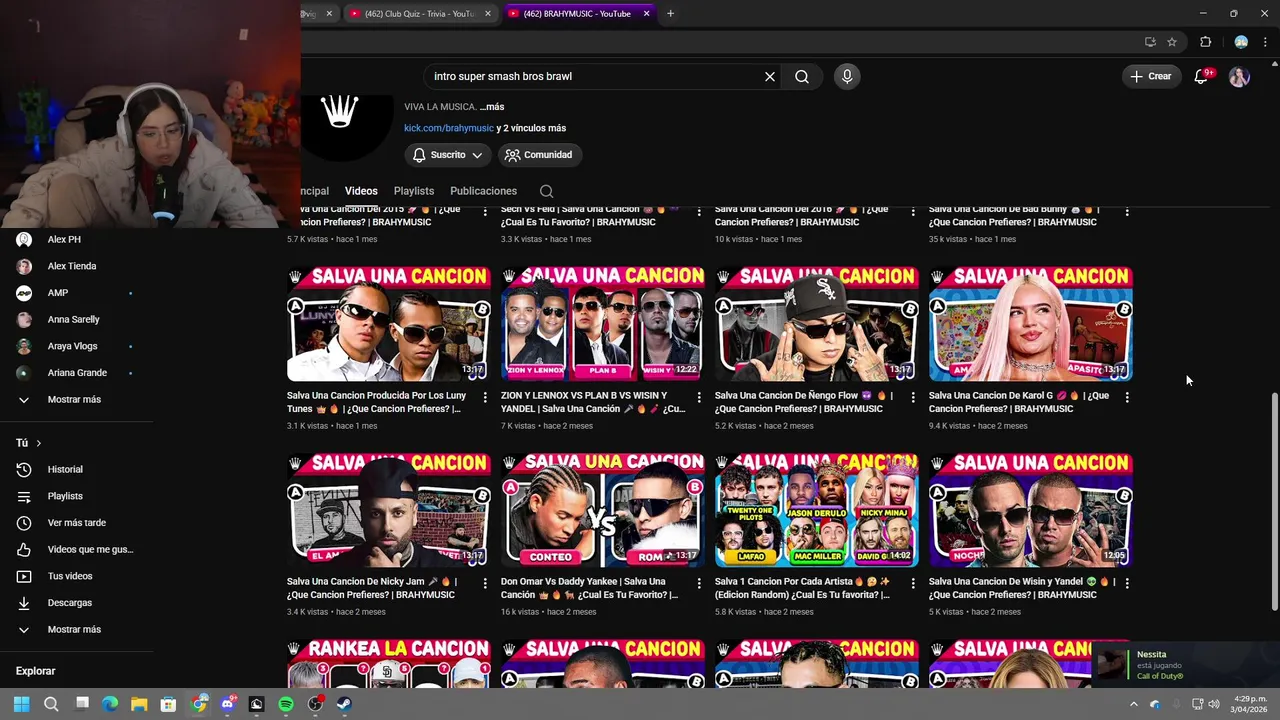1280x720 pixels.
Task: Play the Karol G Salva Una Cancion thumbnail
Action: pos(1030,324)
